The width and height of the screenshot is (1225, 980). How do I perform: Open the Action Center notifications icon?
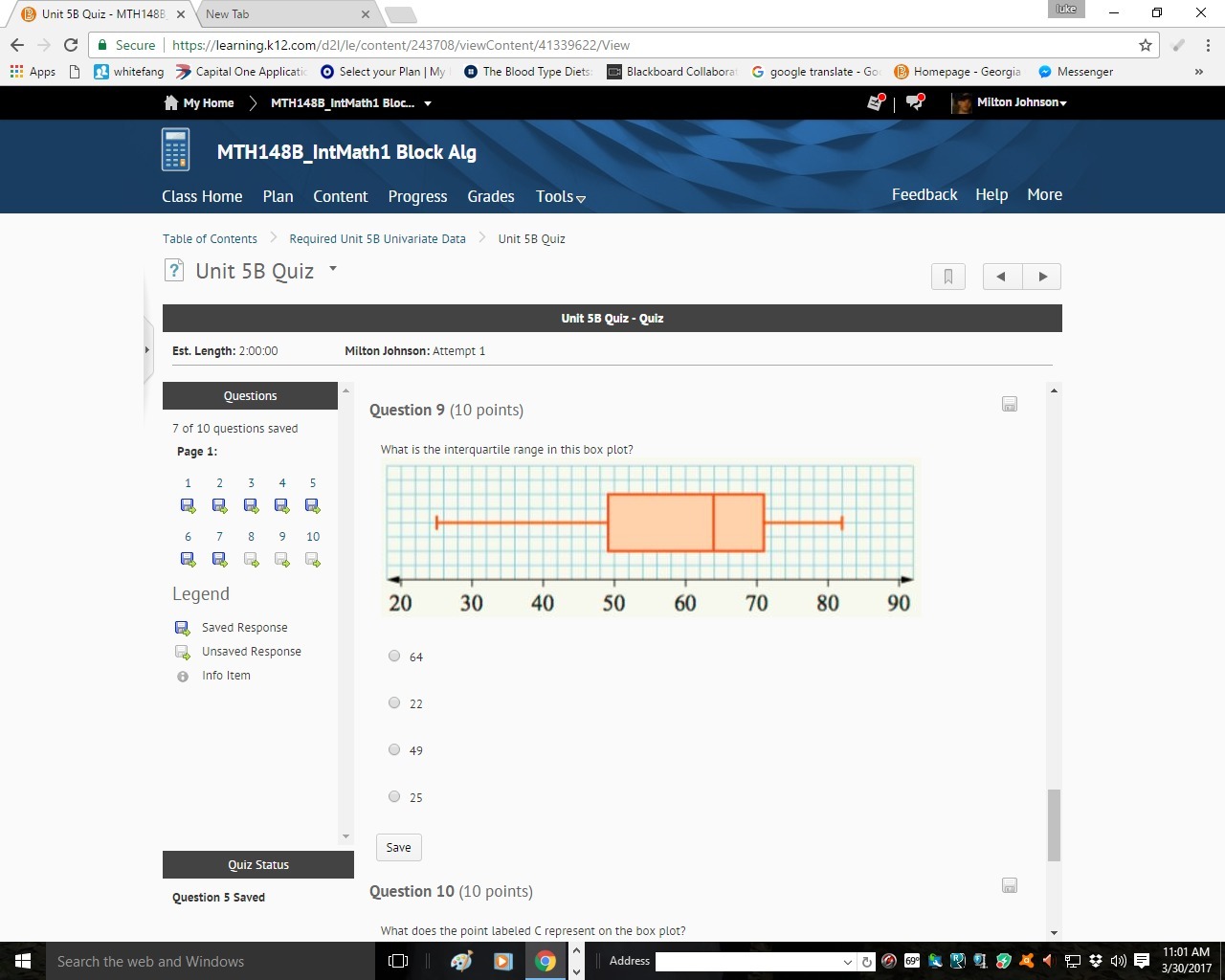(x=1141, y=961)
